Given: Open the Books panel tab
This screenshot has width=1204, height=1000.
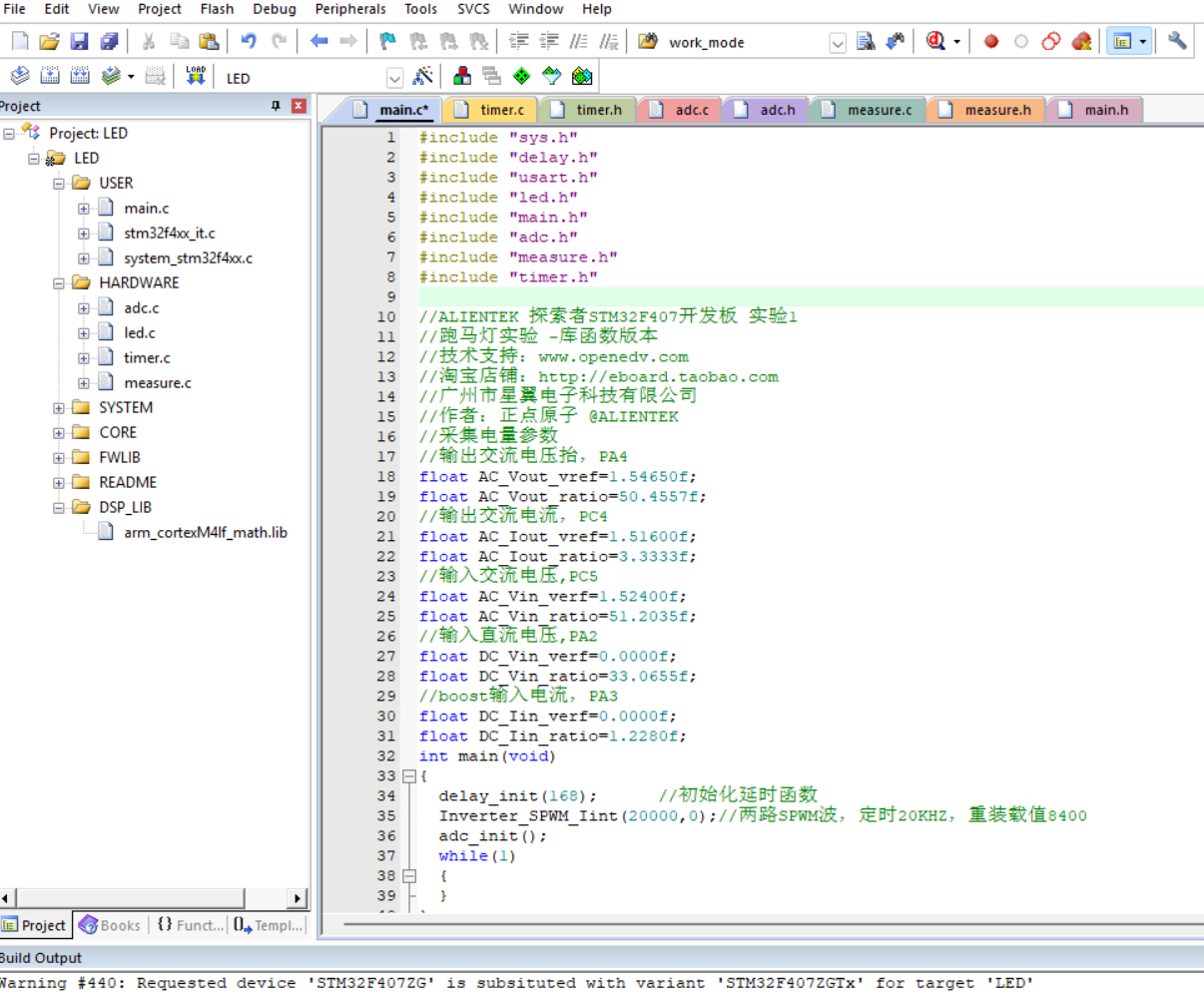Looking at the screenshot, I should coord(111,925).
